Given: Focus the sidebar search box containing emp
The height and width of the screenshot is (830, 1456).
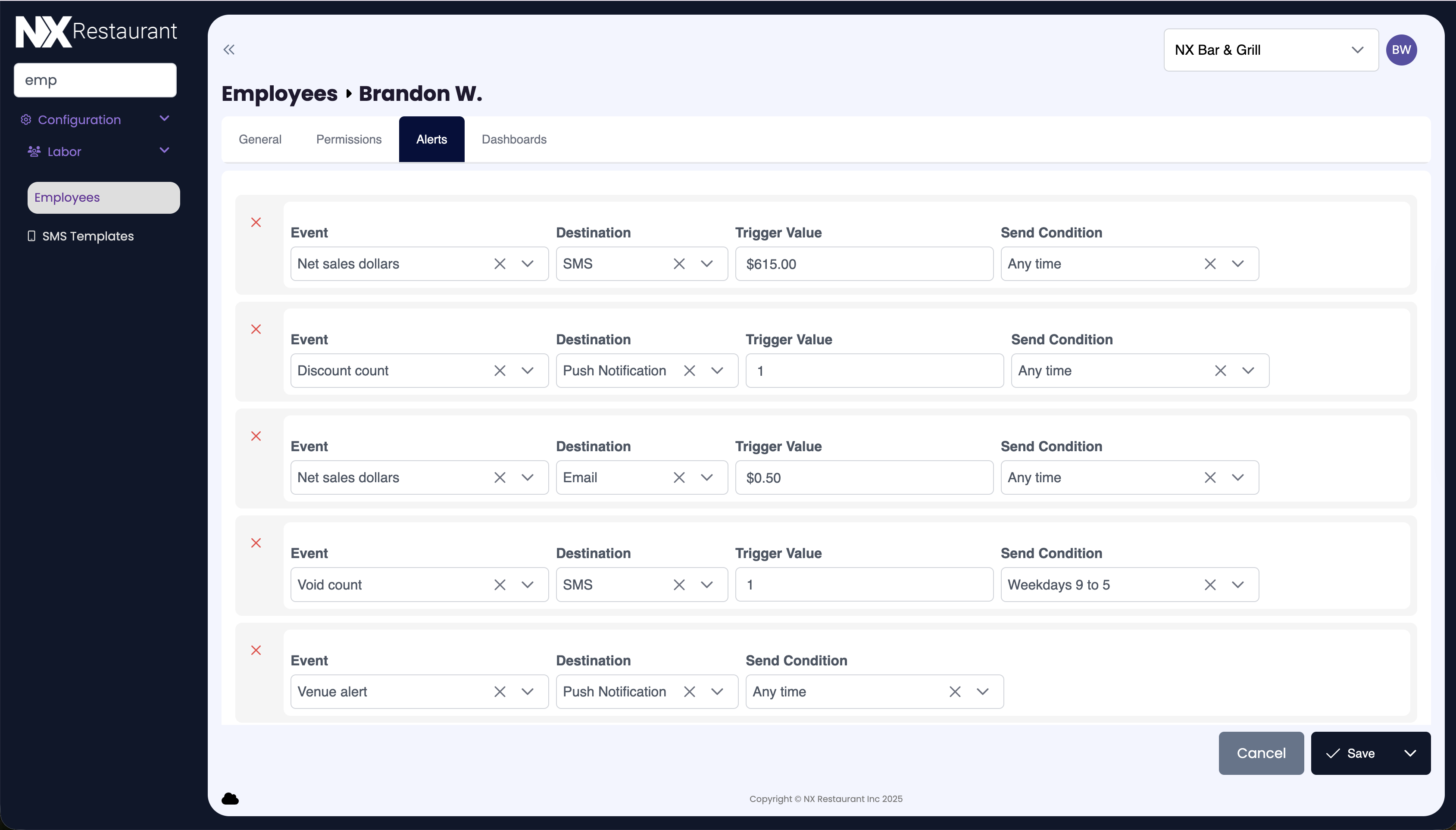Looking at the screenshot, I should [x=95, y=81].
